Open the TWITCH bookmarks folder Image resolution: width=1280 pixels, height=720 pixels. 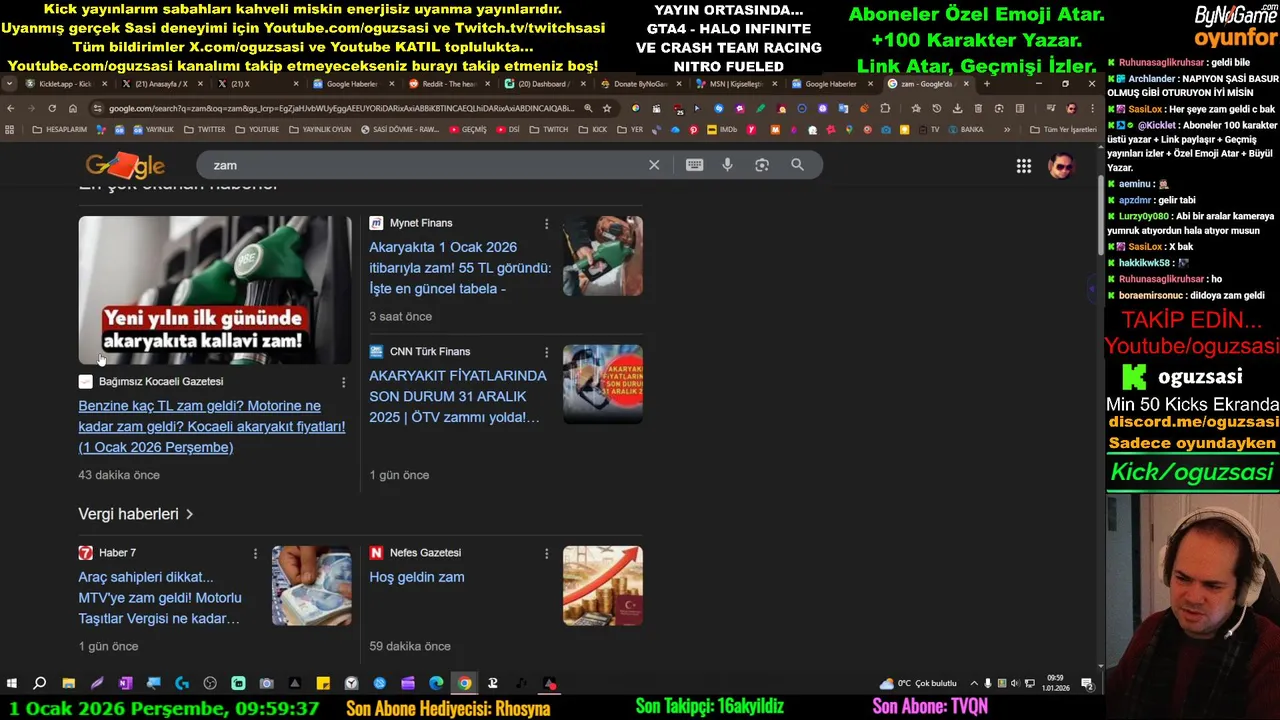(549, 129)
